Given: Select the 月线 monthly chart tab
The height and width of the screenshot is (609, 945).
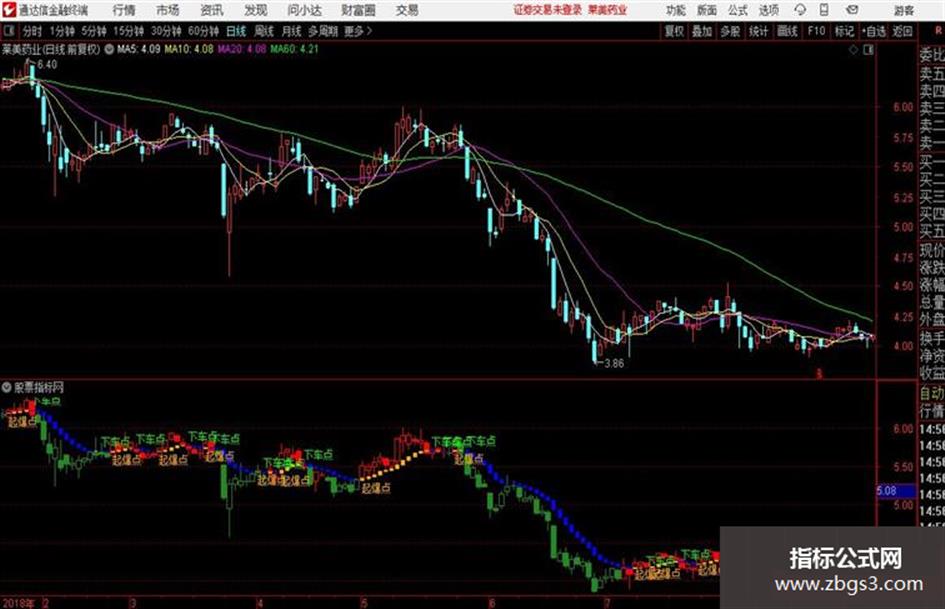Looking at the screenshot, I should [292, 31].
